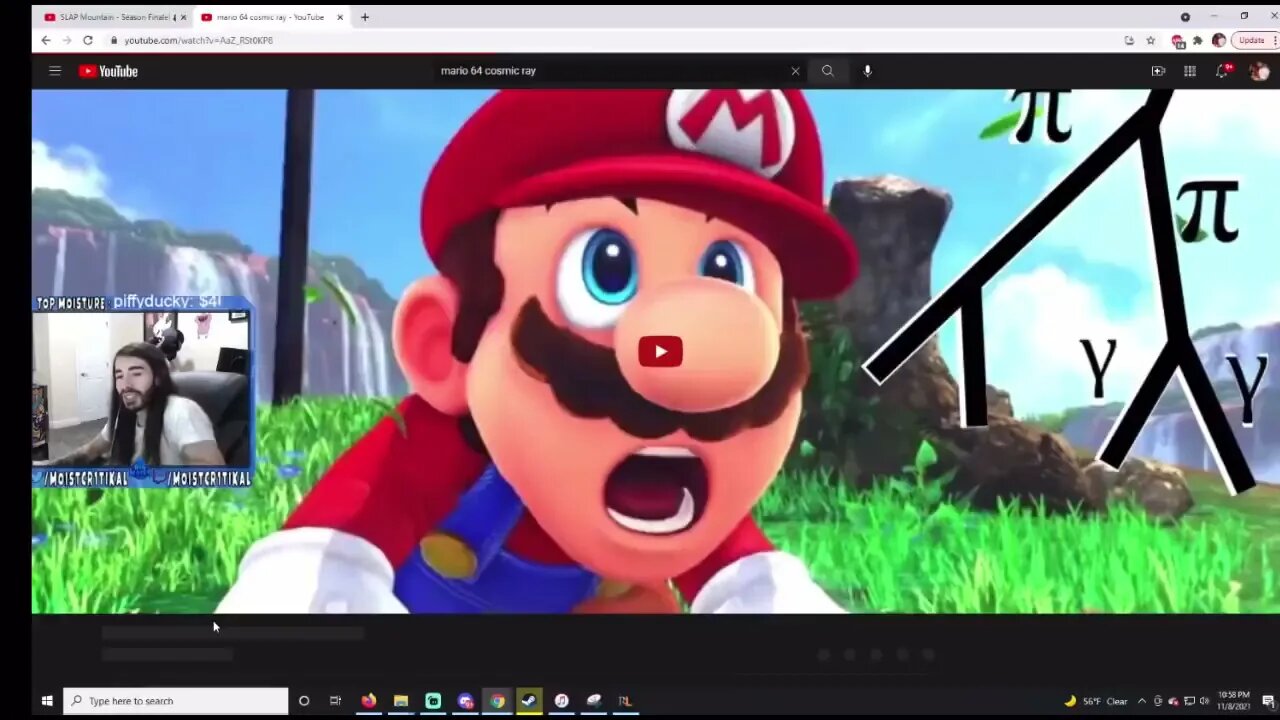Play the Mario cosmic ray video

point(660,351)
